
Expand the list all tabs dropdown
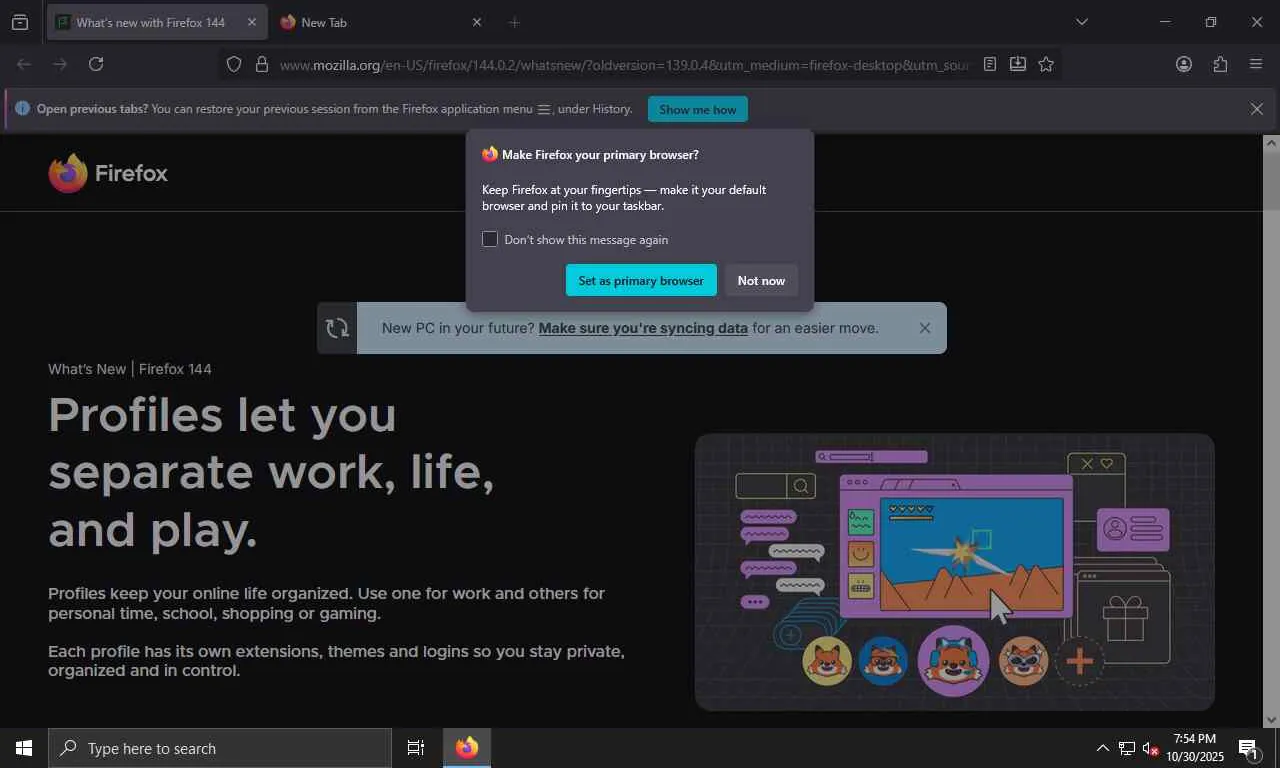point(1082,22)
